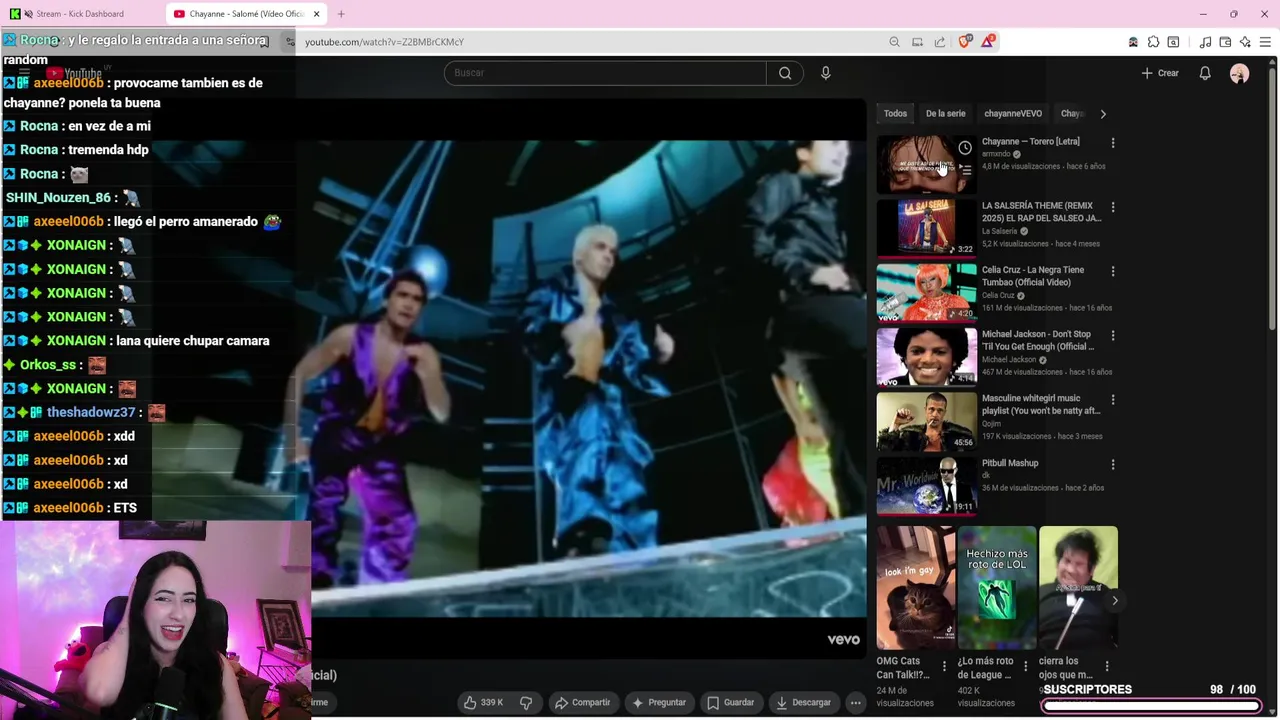Open the YouTube account avatar menu
The height and width of the screenshot is (720, 1280).
pyautogui.click(x=1239, y=74)
